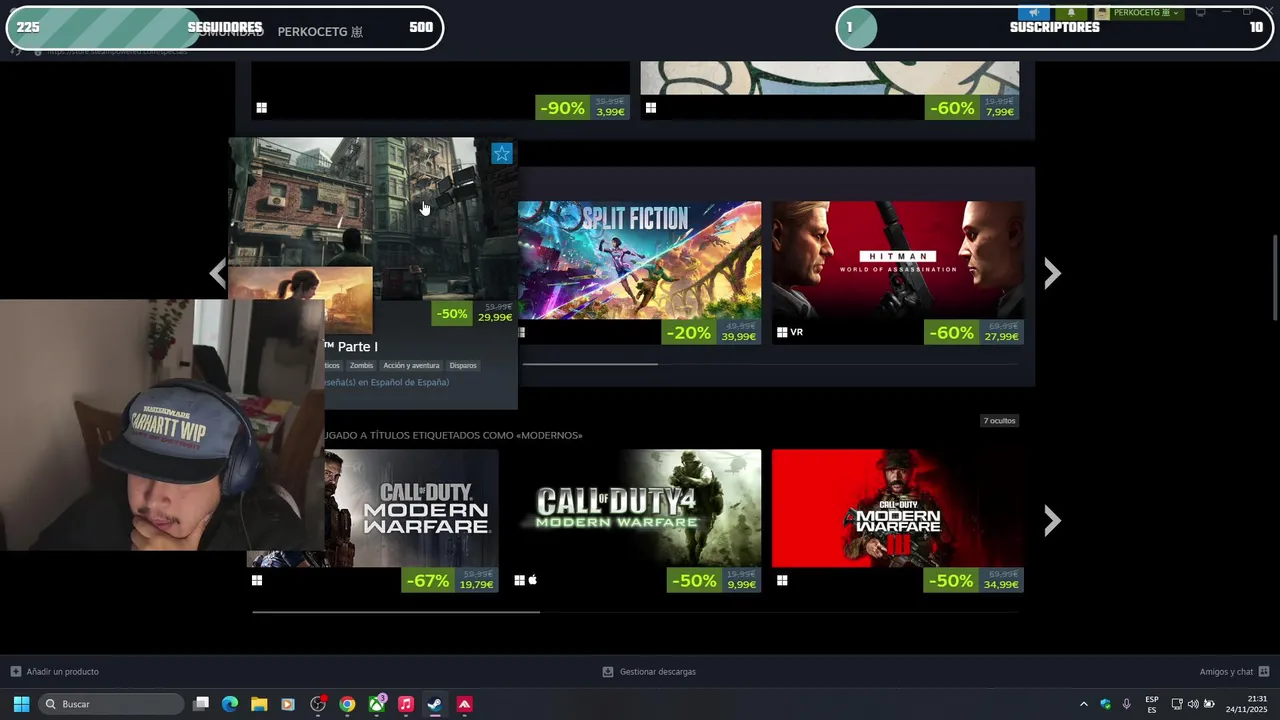Image resolution: width=1280 pixels, height=720 pixels.
Task: Open Task View in the taskbar
Action: point(201,704)
